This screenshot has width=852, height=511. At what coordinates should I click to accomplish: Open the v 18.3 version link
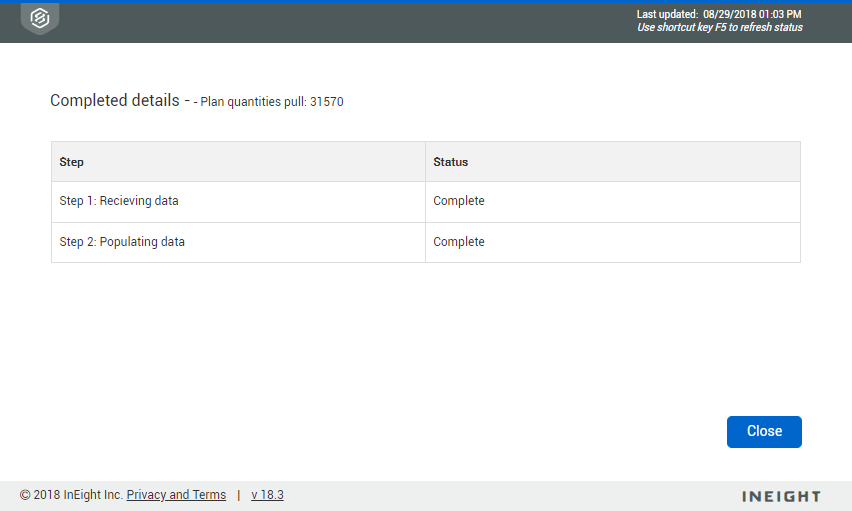[x=267, y=495]
